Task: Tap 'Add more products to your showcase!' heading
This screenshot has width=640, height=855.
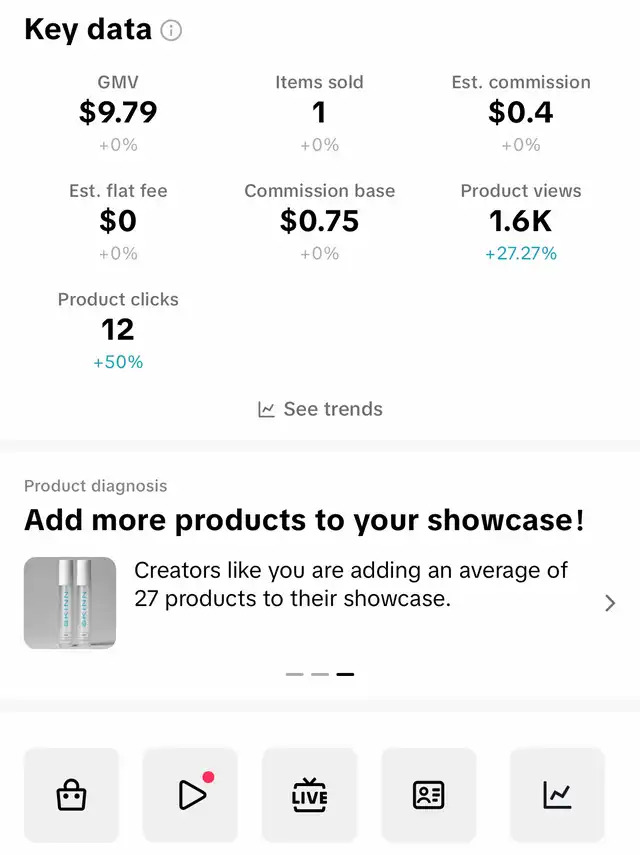Action: click(305, 520)
